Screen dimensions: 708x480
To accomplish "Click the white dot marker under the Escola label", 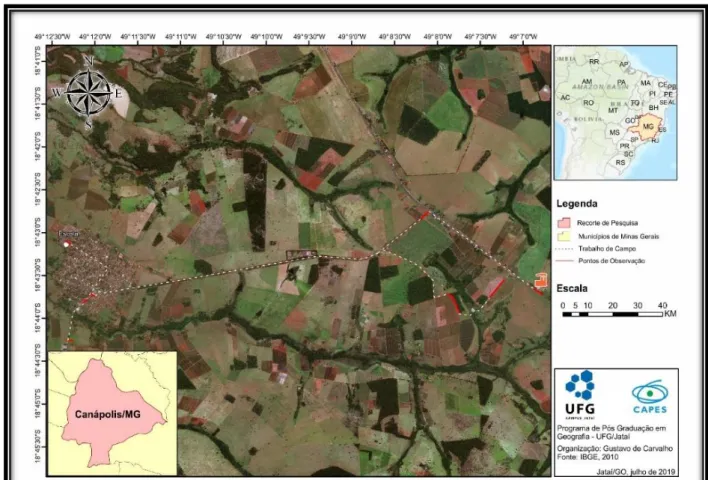I will (66, 244).
